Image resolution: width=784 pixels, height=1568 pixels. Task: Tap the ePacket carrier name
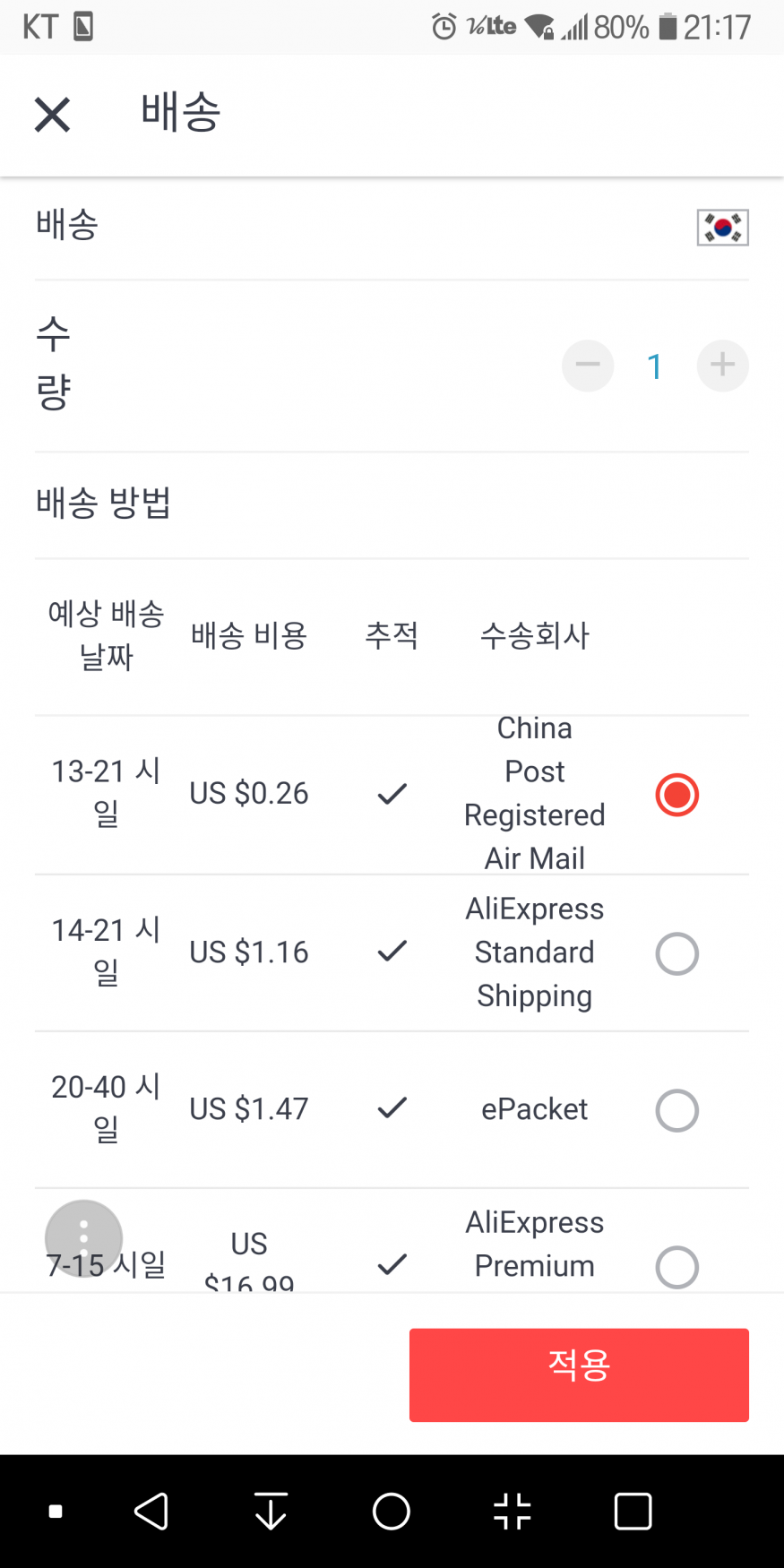[534, 1109]
